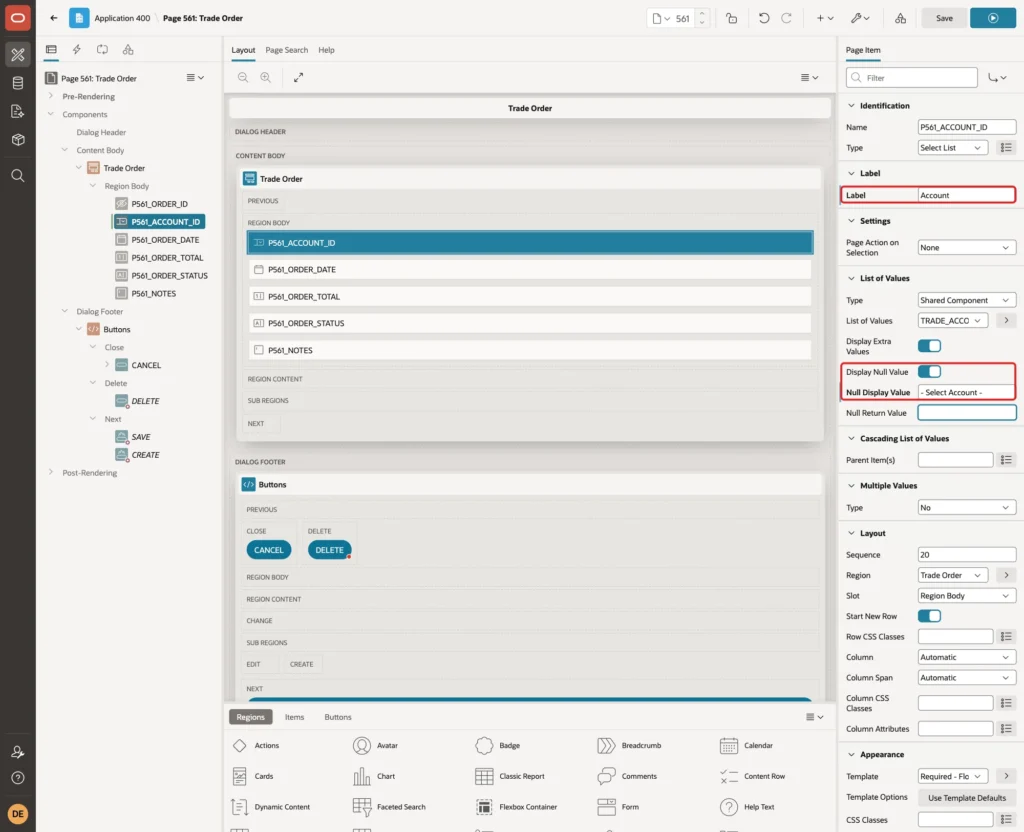Switch gallery to the Items tab

pos(295,717)
